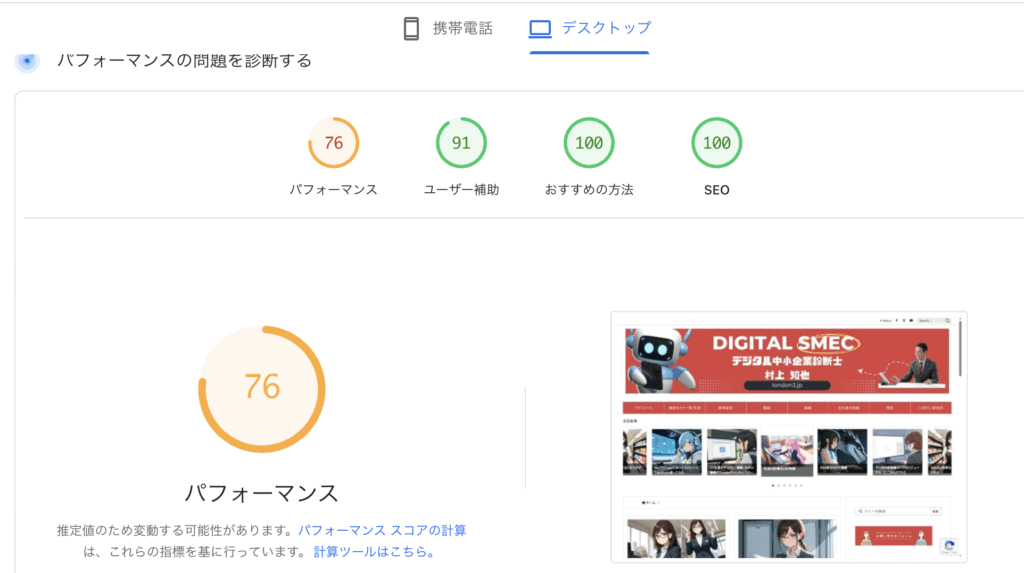Jump to the パフォーマンス category label
Screen dimensions: 1024x573
333,190
